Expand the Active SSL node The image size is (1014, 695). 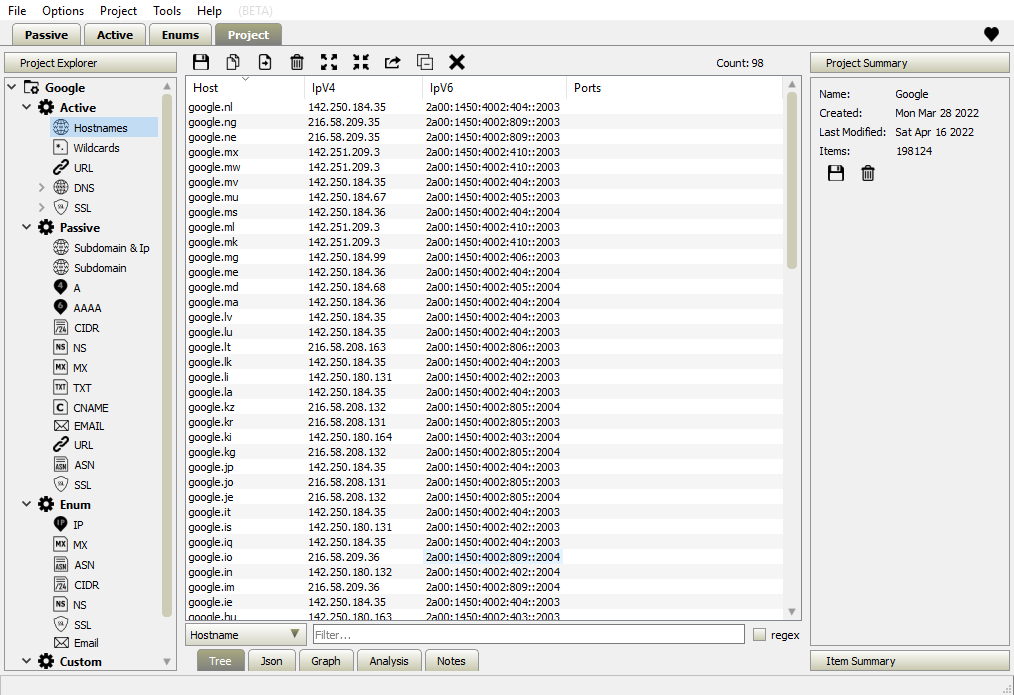coord(41,208)
